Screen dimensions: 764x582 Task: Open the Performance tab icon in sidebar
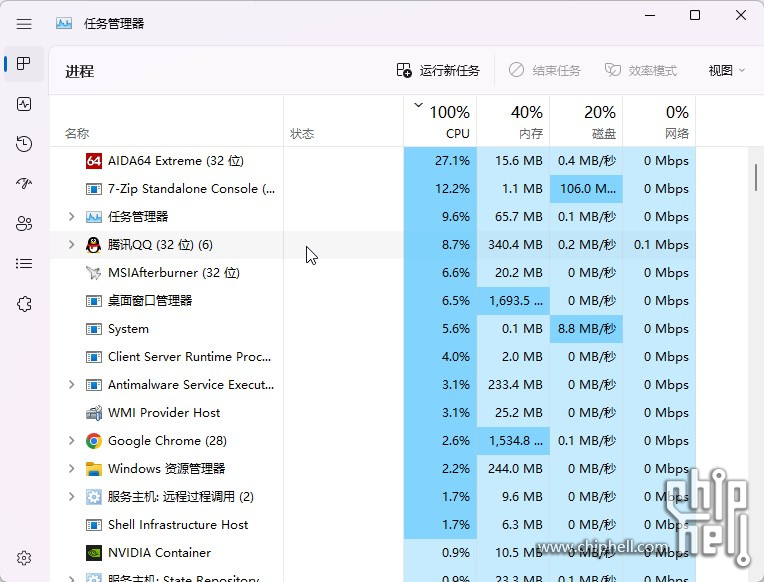23,104
